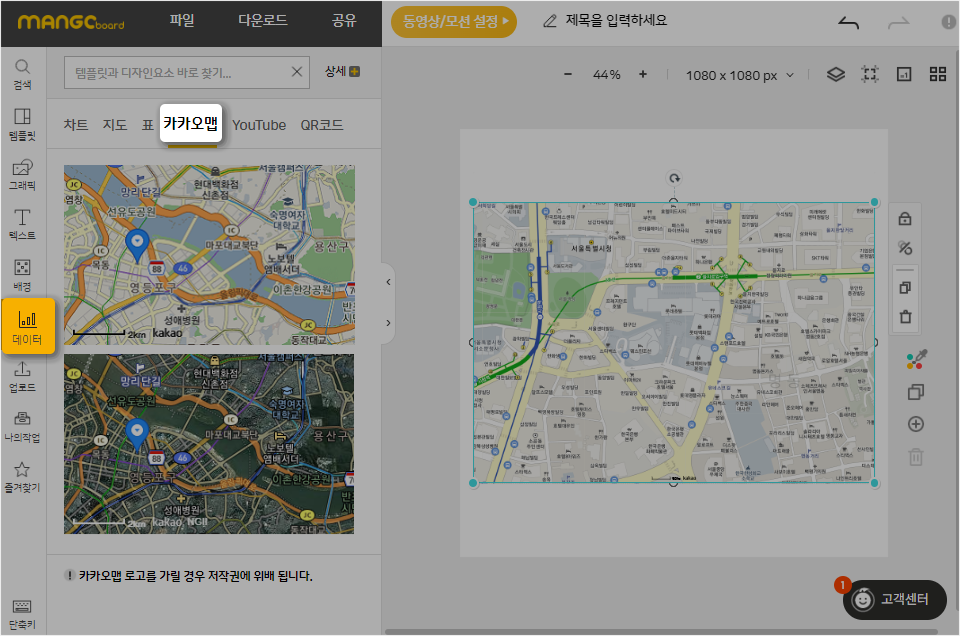
Task: Open the layers stack icon
Action: point(836,75)
